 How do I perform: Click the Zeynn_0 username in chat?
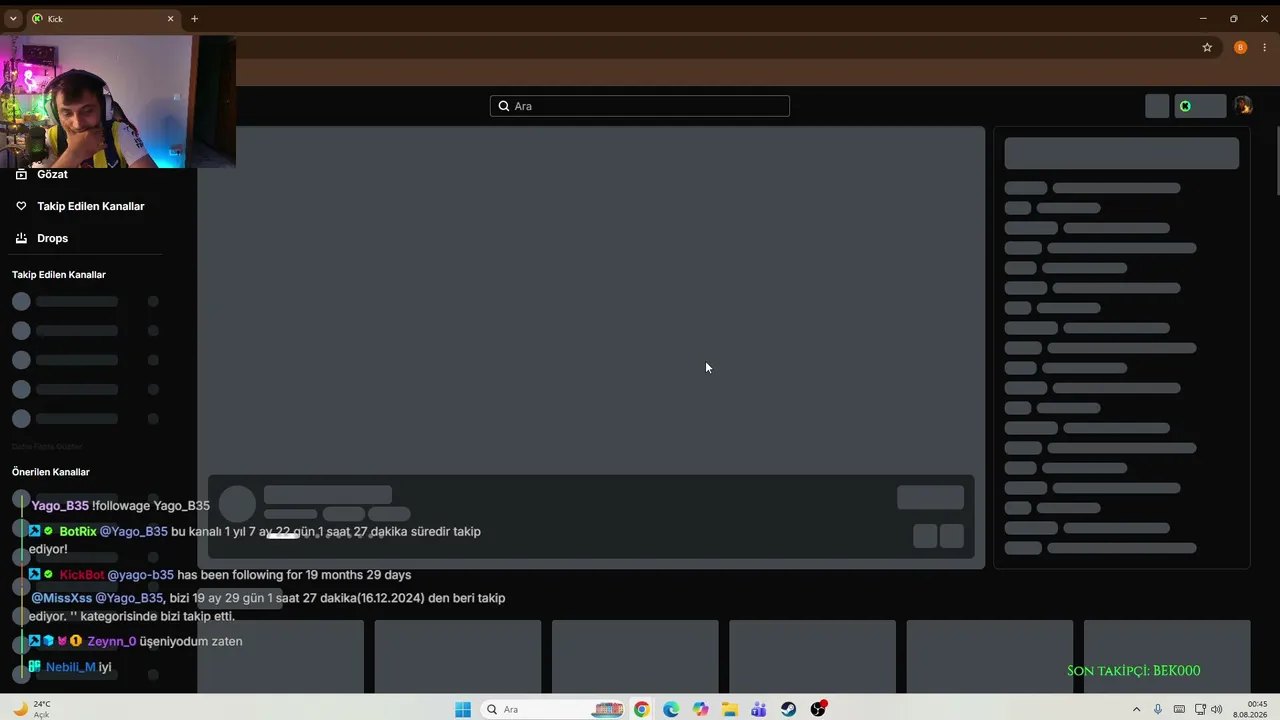(111, 642)
